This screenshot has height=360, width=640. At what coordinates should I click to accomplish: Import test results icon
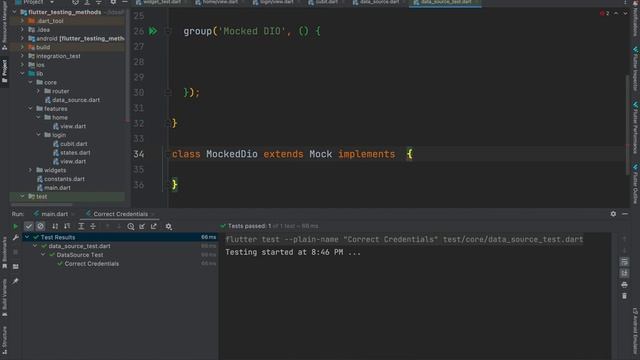point(142,226)
